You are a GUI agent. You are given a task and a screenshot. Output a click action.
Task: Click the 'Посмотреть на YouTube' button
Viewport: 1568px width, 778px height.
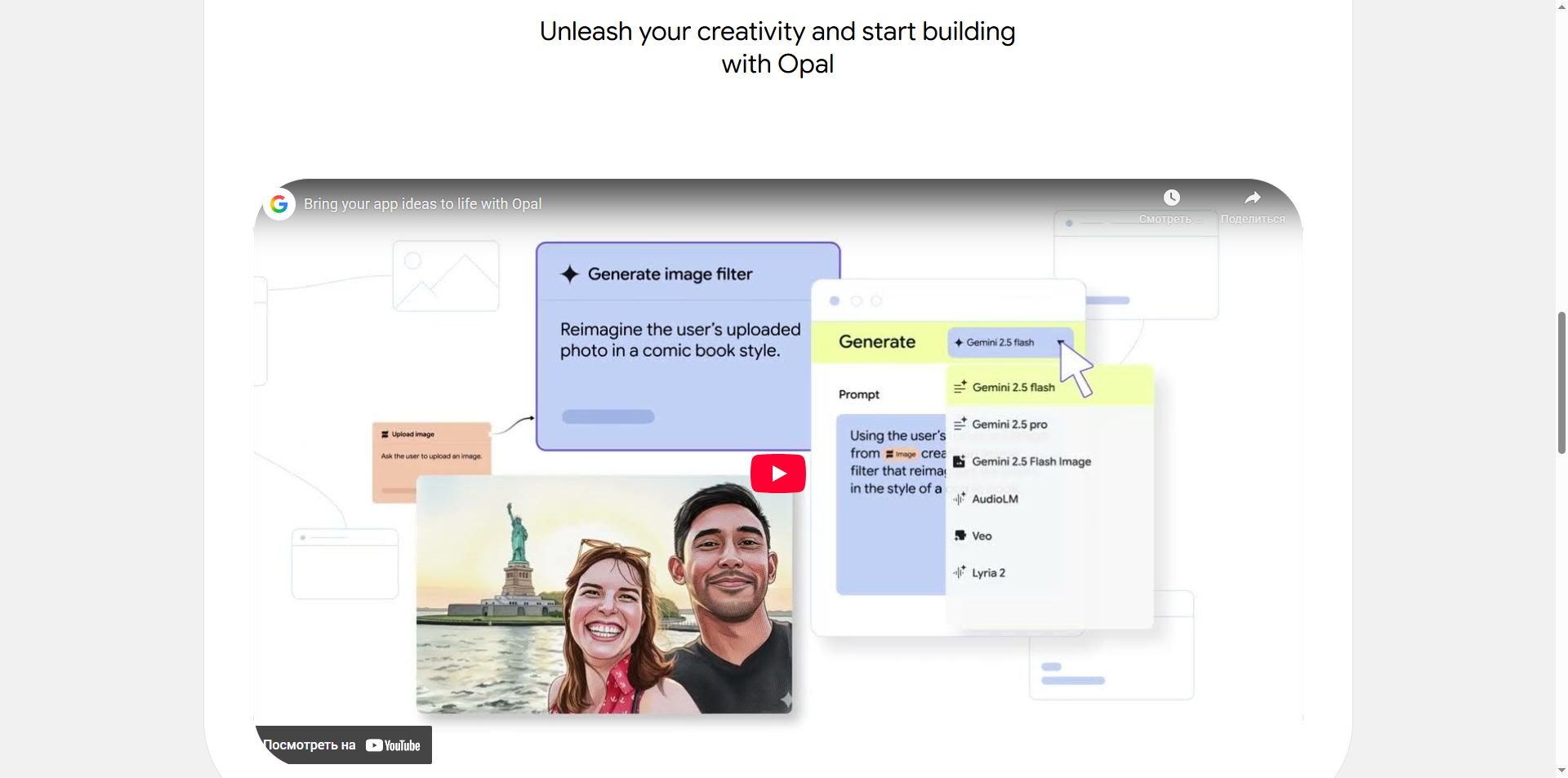tap(343, 745)
